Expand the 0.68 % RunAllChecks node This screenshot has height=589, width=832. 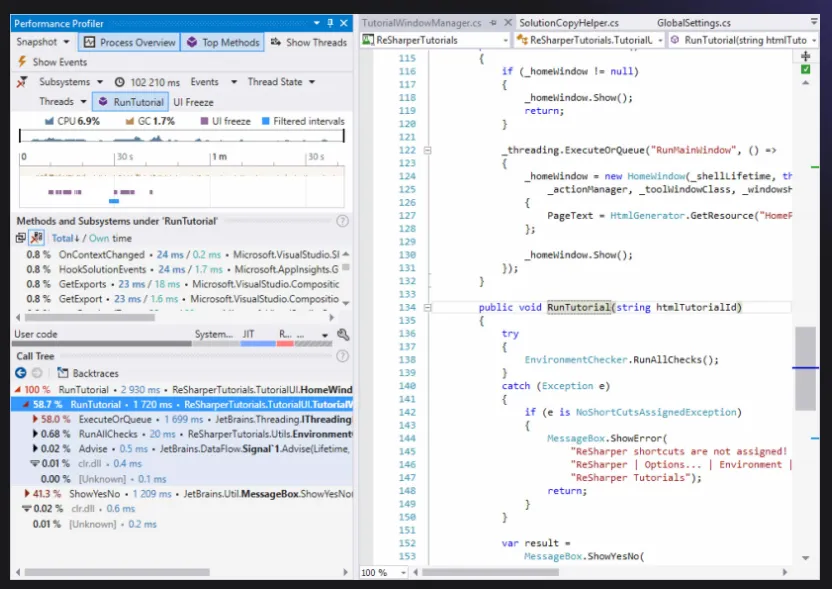point(35,434)
